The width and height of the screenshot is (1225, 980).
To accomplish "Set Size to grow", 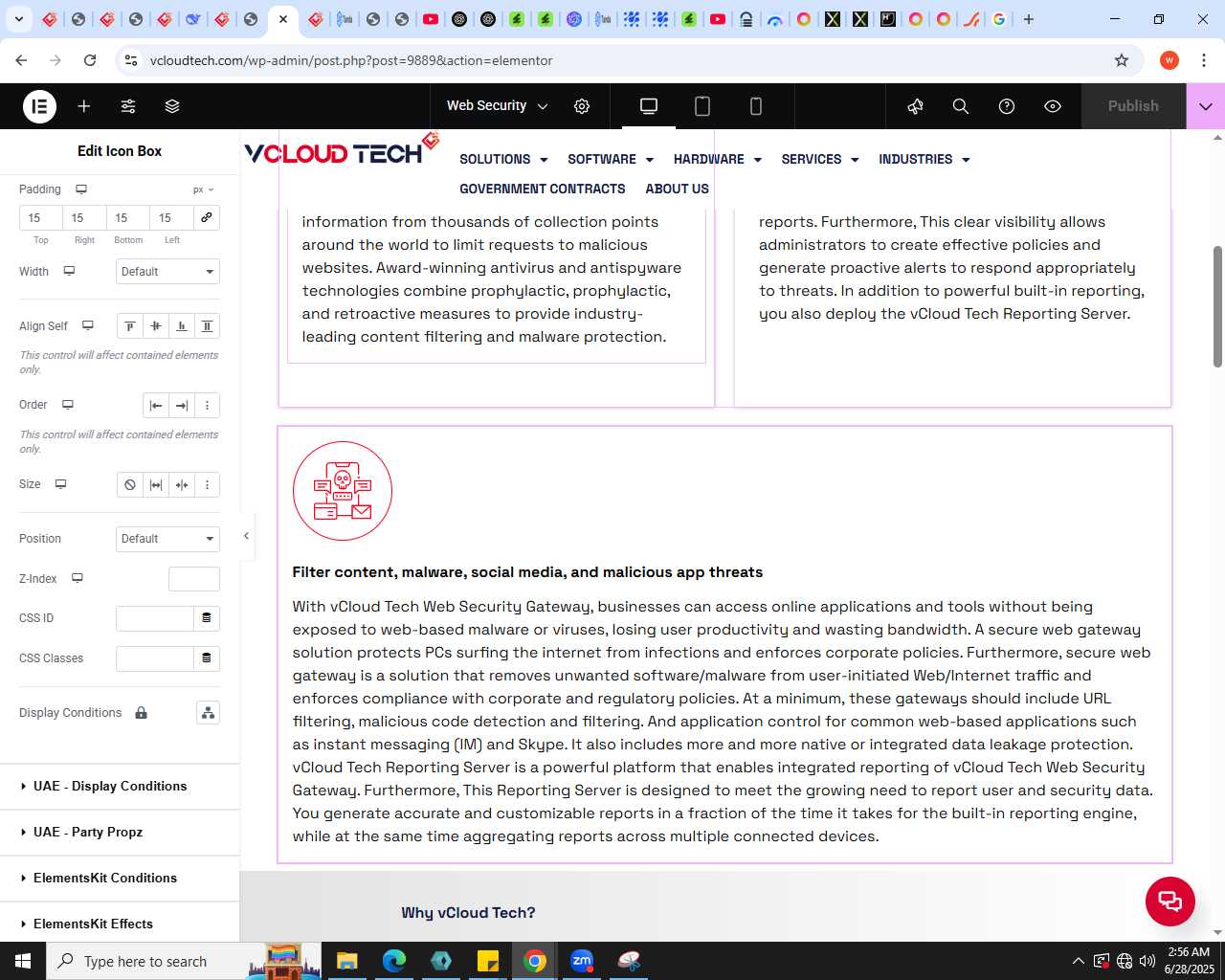I will click(x=156, y=485).
